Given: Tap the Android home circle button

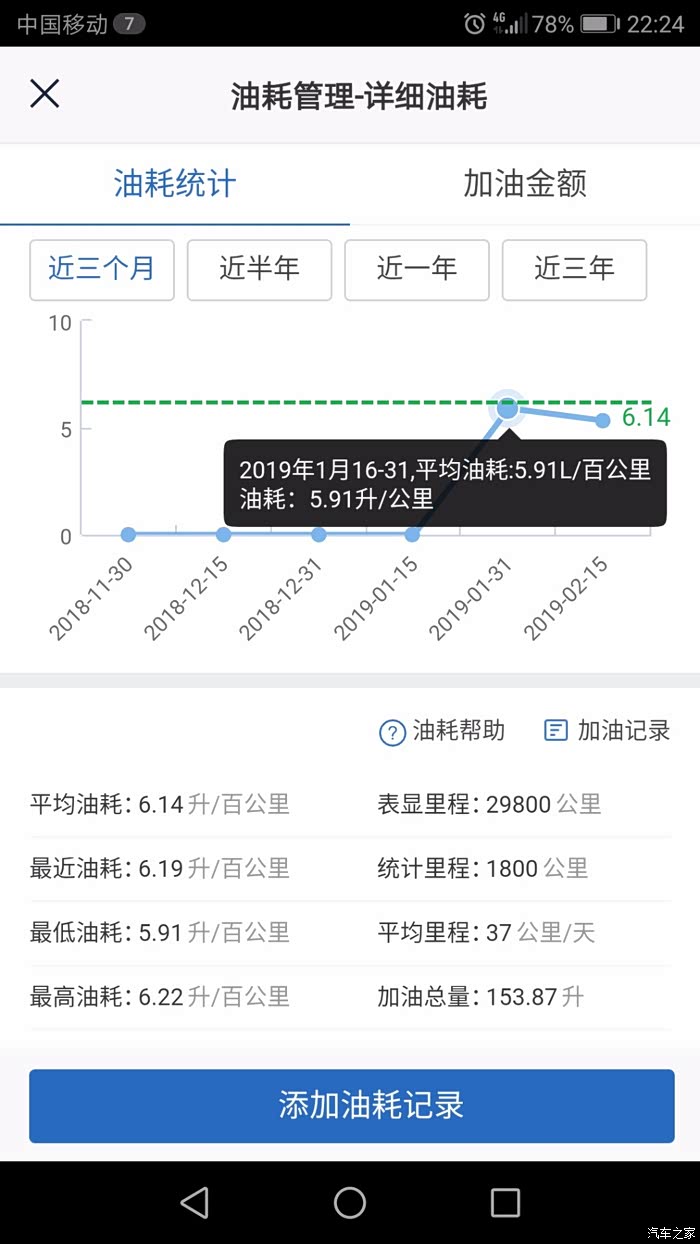Looking at the screenshot, I should 350,1202.
